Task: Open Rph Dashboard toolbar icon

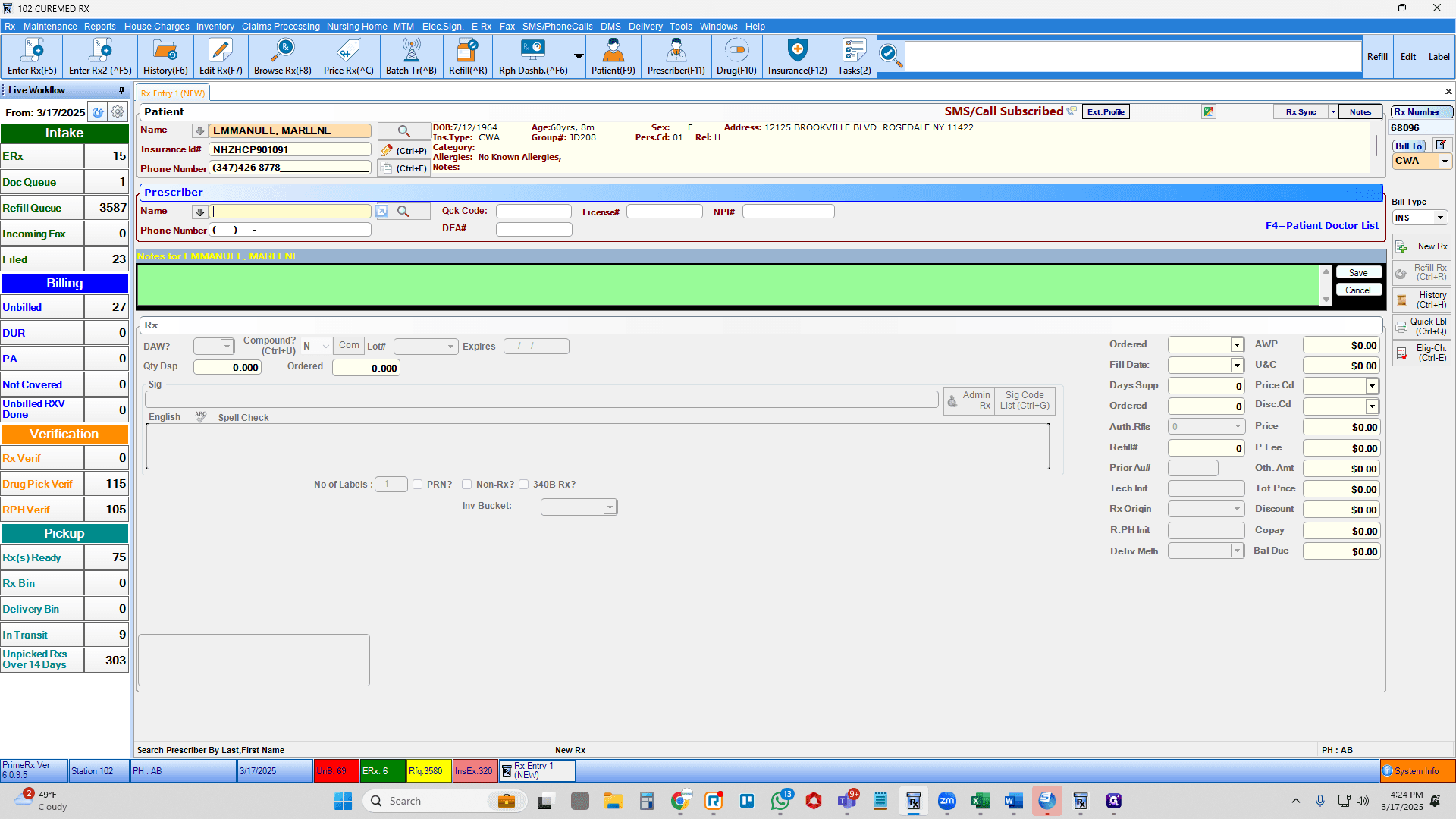Action: pyautogui.click(x=533, y=57)
